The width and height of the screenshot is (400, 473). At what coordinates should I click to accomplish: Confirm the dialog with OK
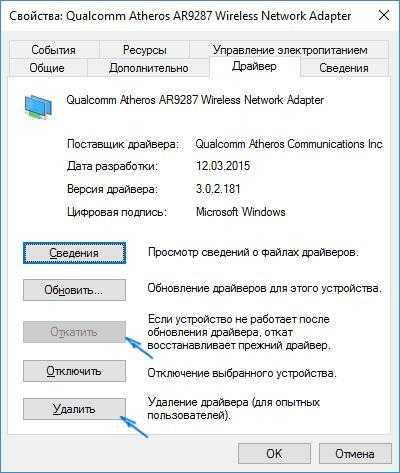(274, 454)
